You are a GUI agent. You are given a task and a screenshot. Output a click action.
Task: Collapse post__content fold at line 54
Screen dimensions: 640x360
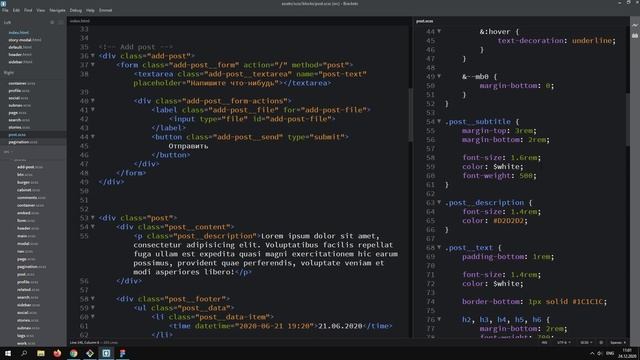click(93, 227)
